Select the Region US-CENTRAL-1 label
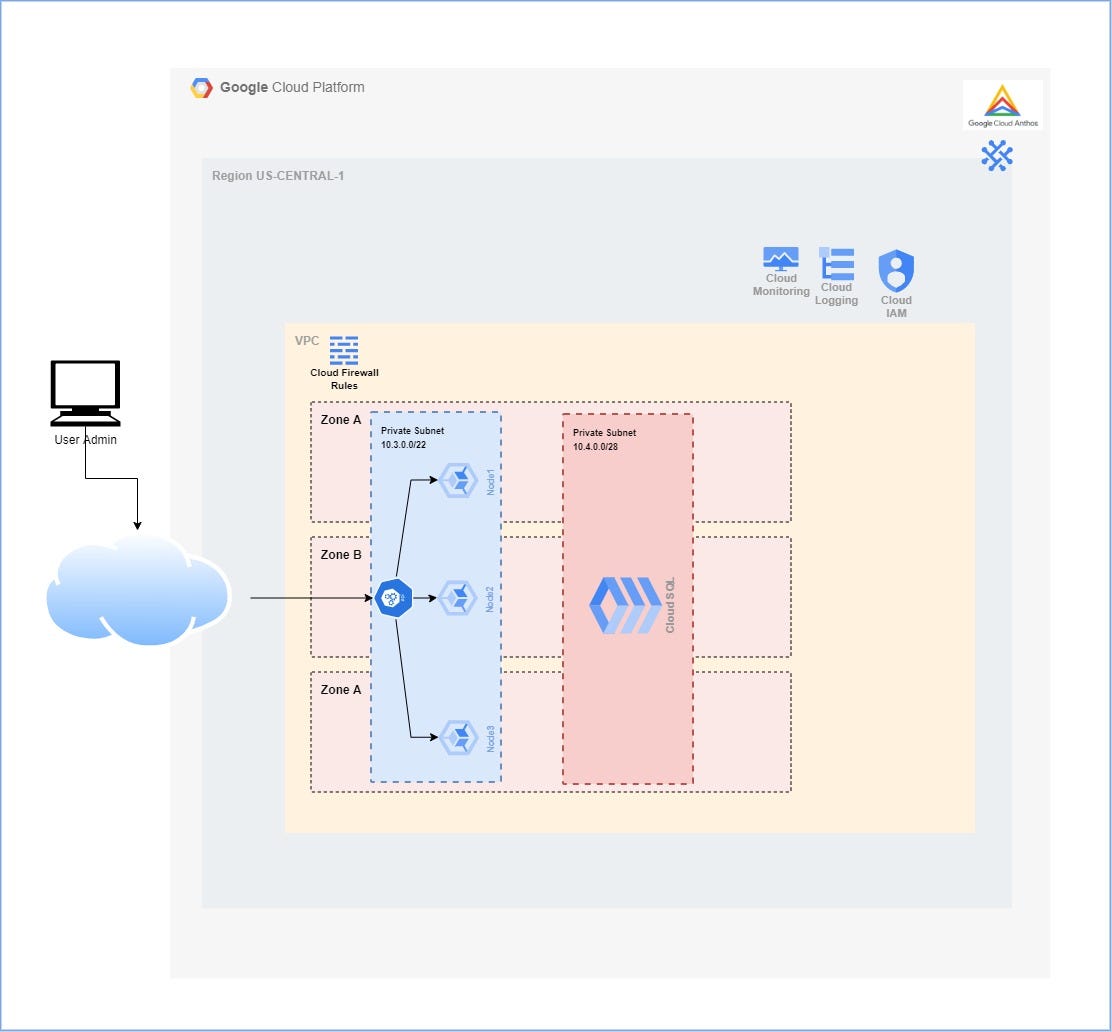1112x1032 pixels. coord(276,176)
